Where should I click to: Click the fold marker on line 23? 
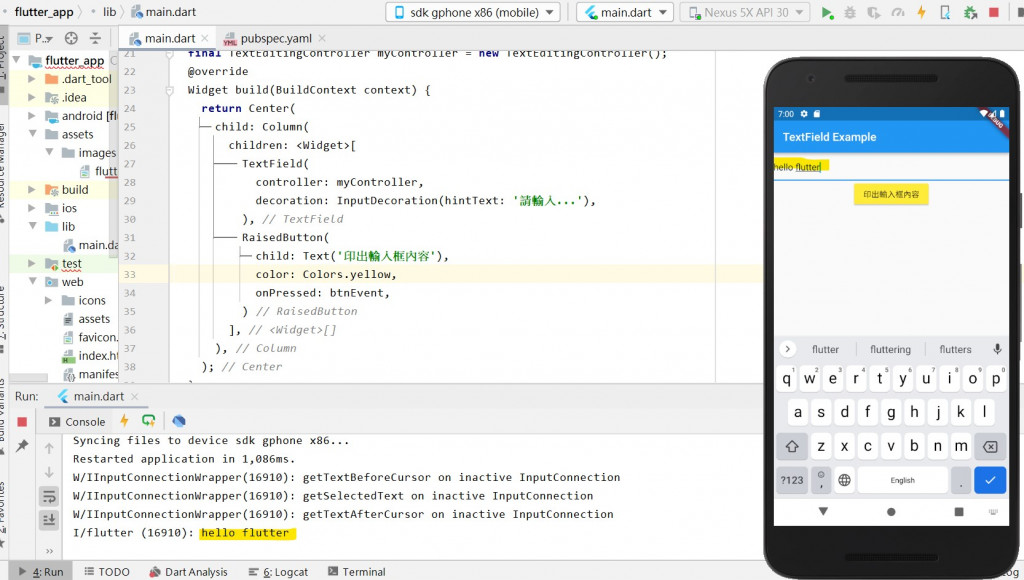169,90
